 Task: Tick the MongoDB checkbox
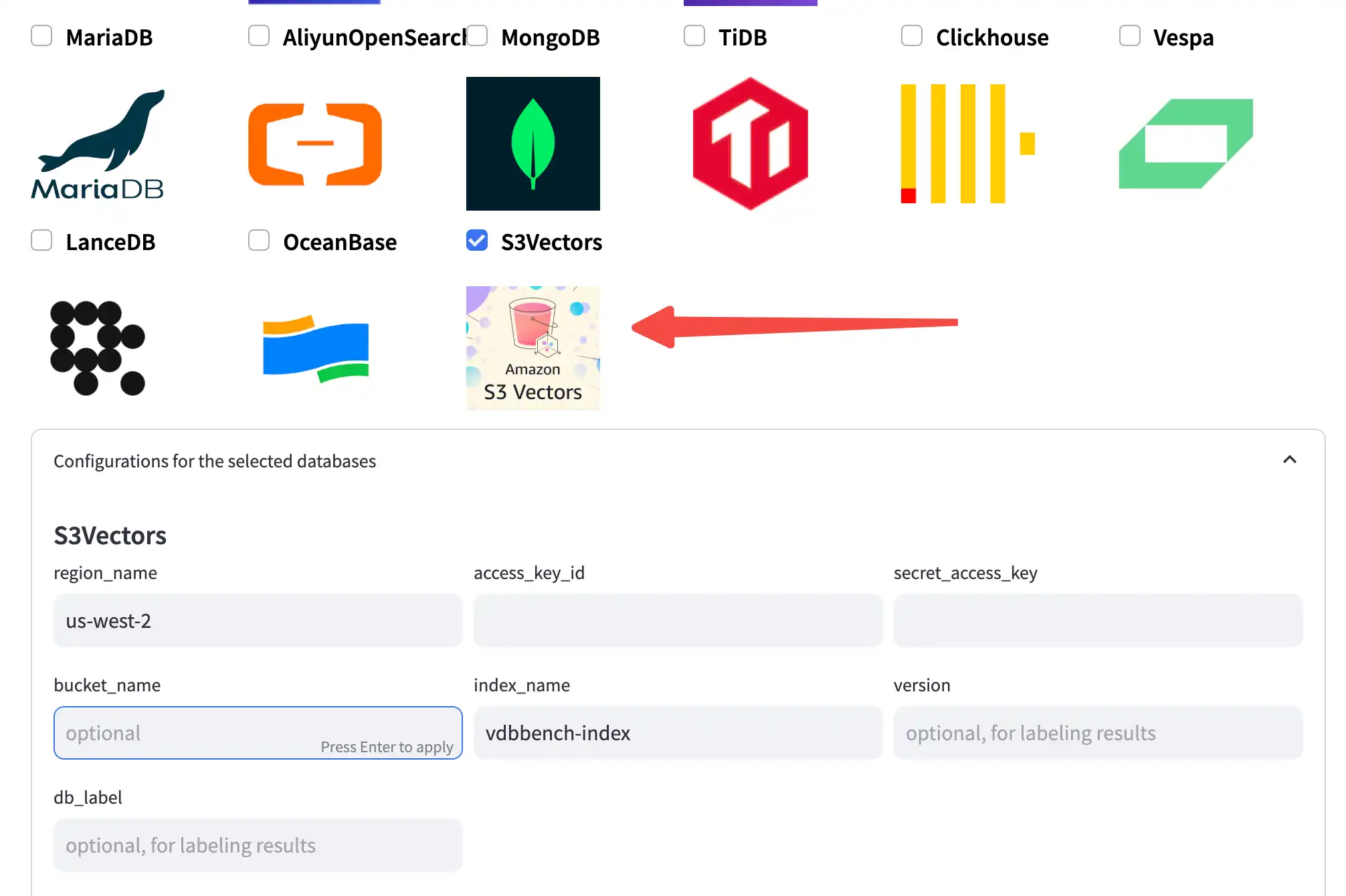tap(477, 36)
